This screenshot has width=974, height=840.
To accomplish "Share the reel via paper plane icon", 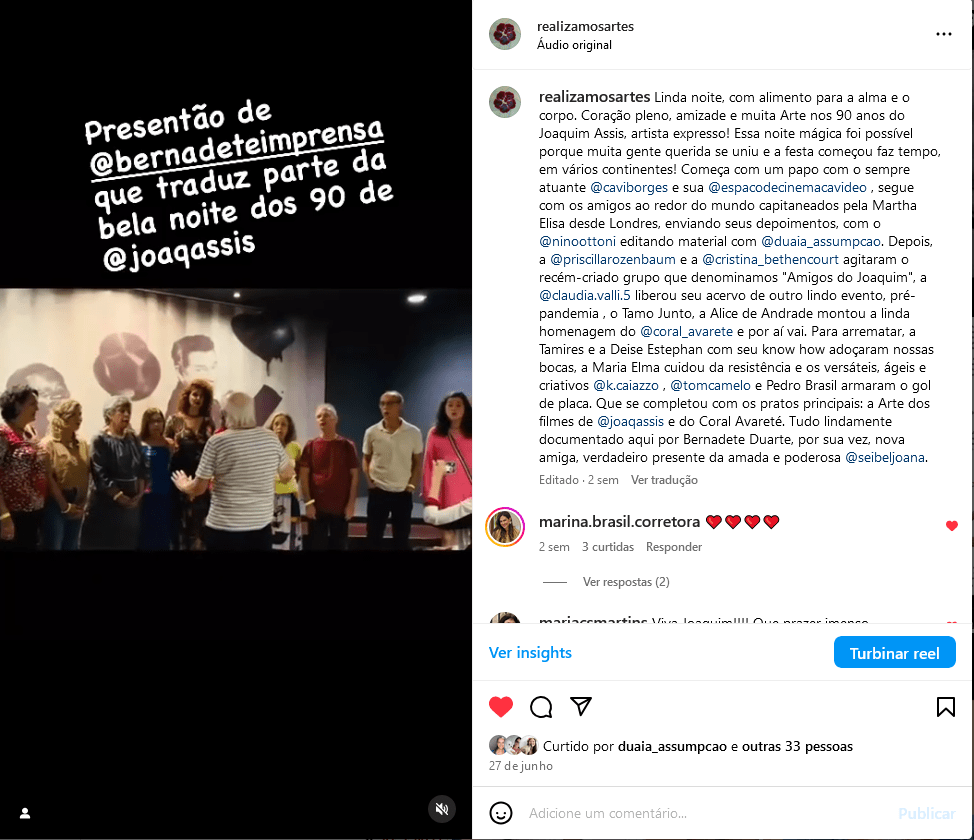I will 581,706.
